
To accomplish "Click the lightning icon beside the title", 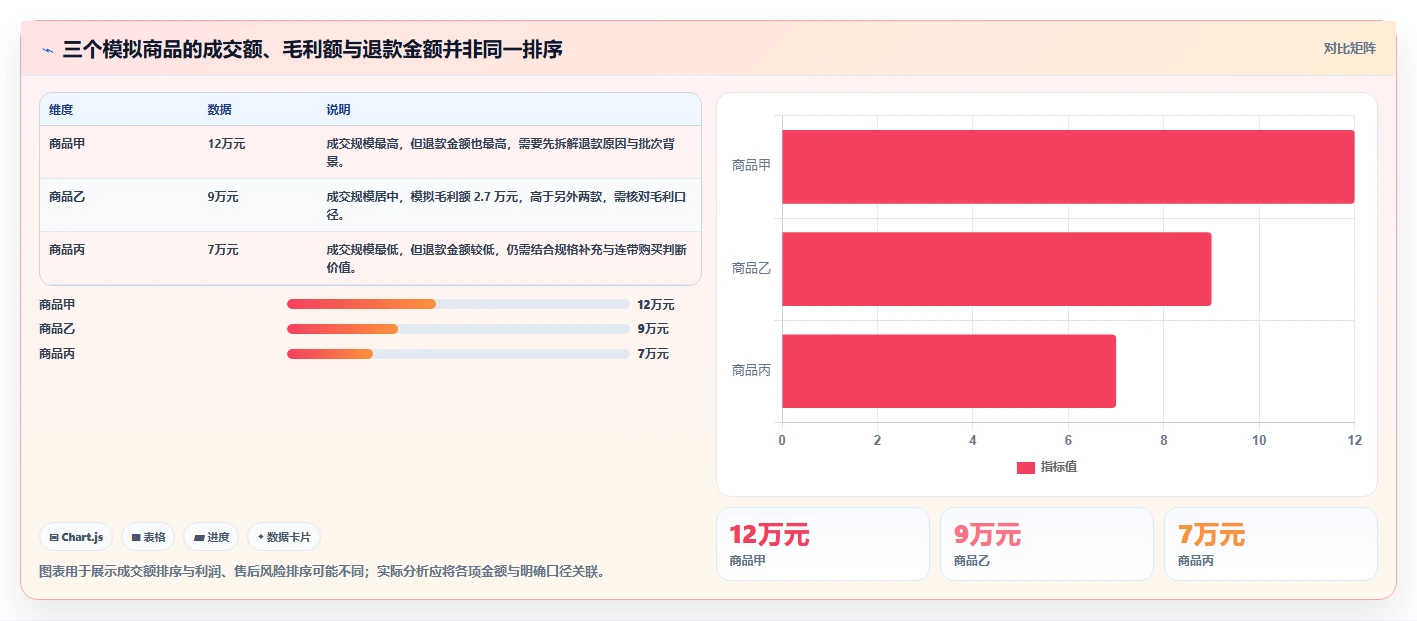I will click(47, 50).
